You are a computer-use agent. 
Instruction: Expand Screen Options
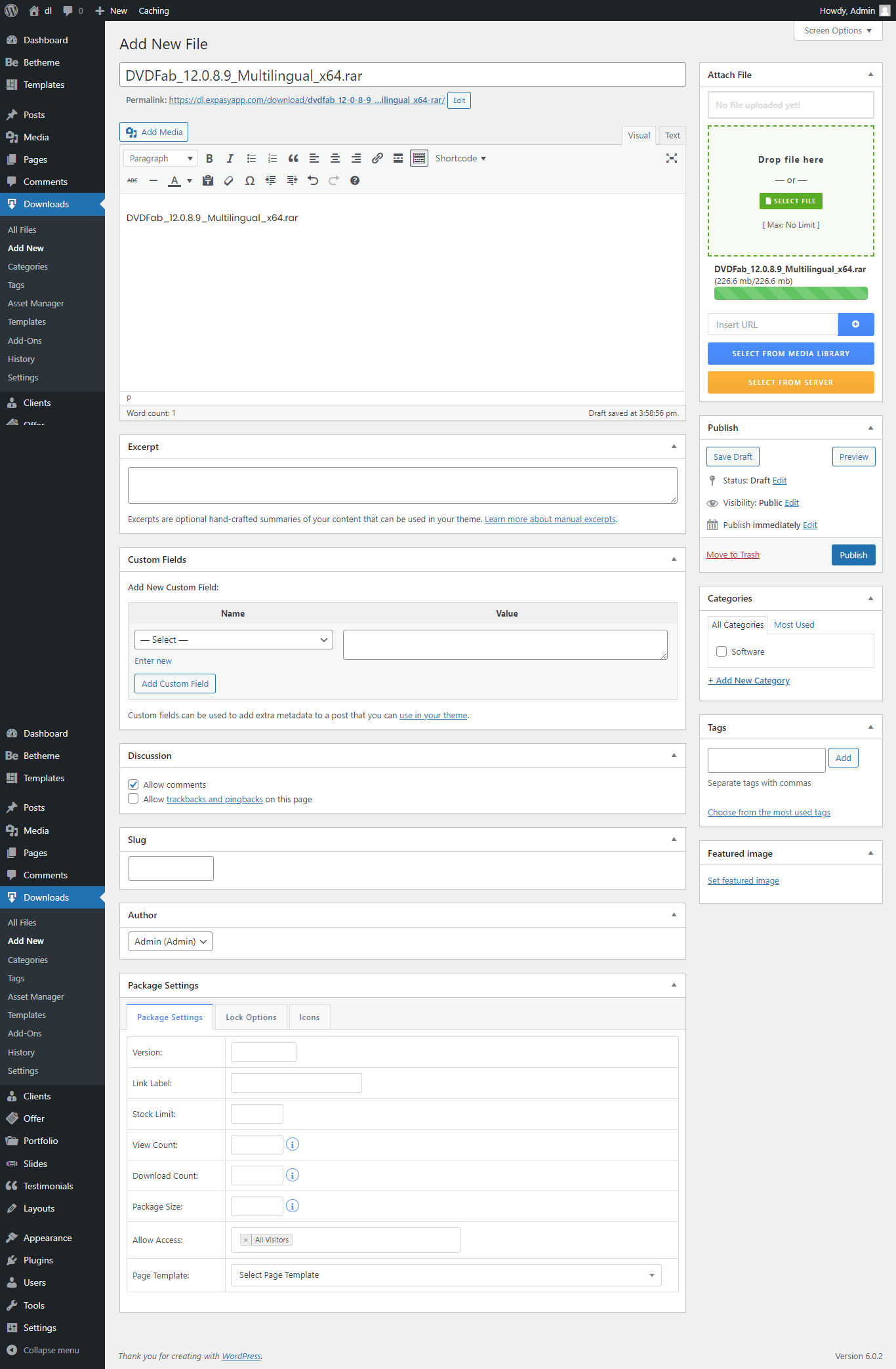[838, 30]
